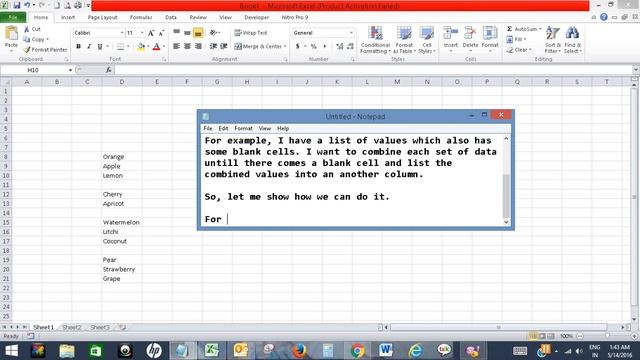Open Notepad's Format menu

coord(243,128)
